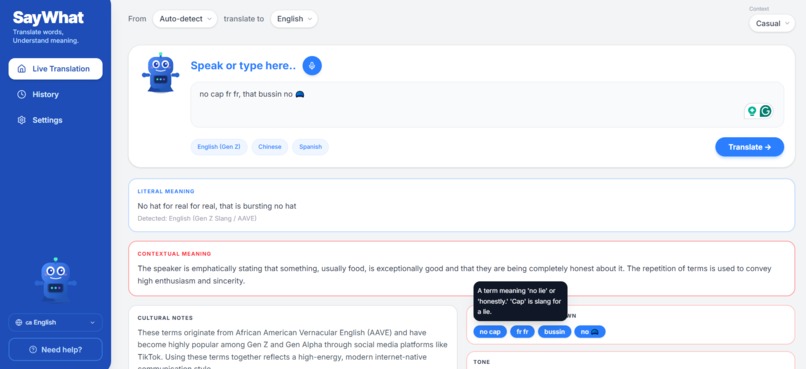
Task: Select Live Translation in sidebar
Action: (x=56, y=69)
